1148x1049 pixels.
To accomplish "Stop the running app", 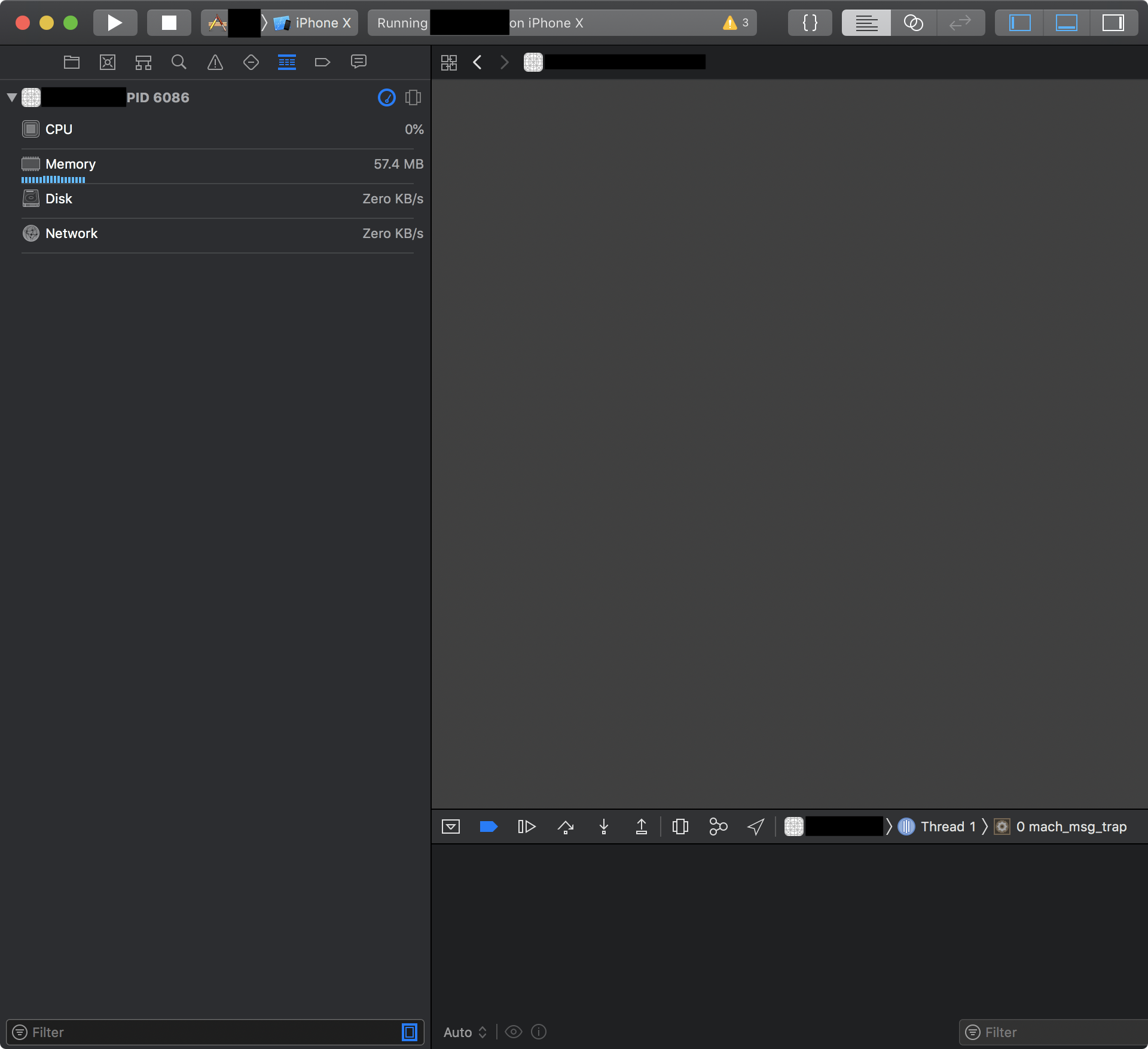I will click(169, 23).
